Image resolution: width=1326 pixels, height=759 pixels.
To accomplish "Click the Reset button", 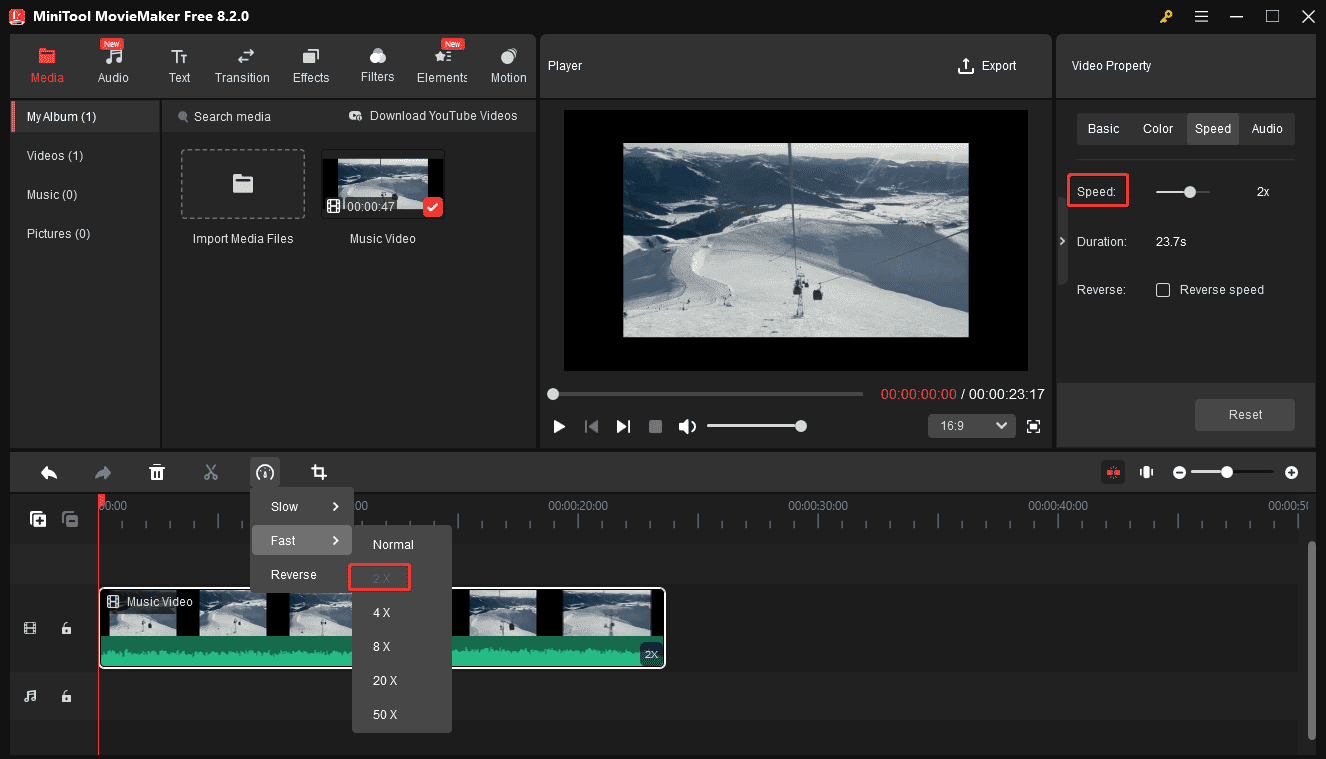I will pyautogui.click(x=1245, y=415).
